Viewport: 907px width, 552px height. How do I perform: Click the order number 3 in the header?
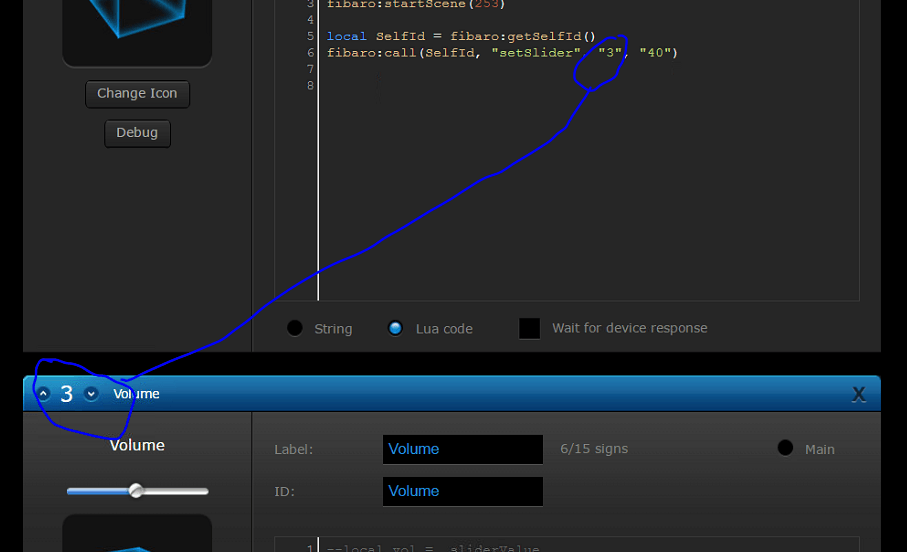pos(67,394)
